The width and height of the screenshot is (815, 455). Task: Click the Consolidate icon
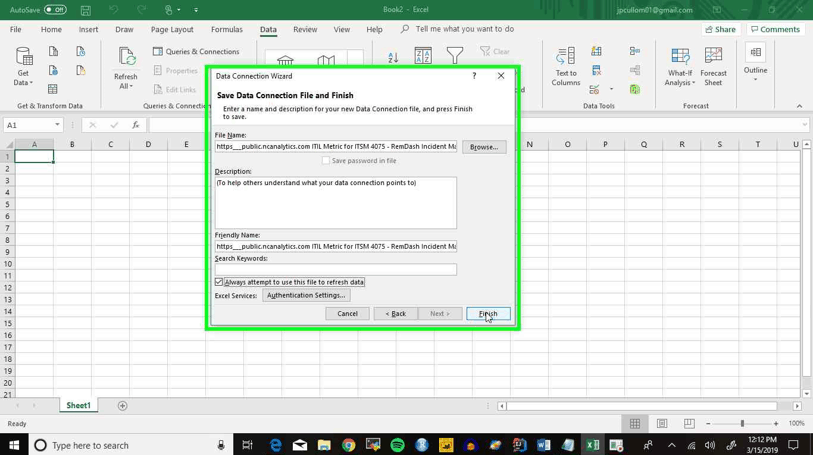[635, 51]
